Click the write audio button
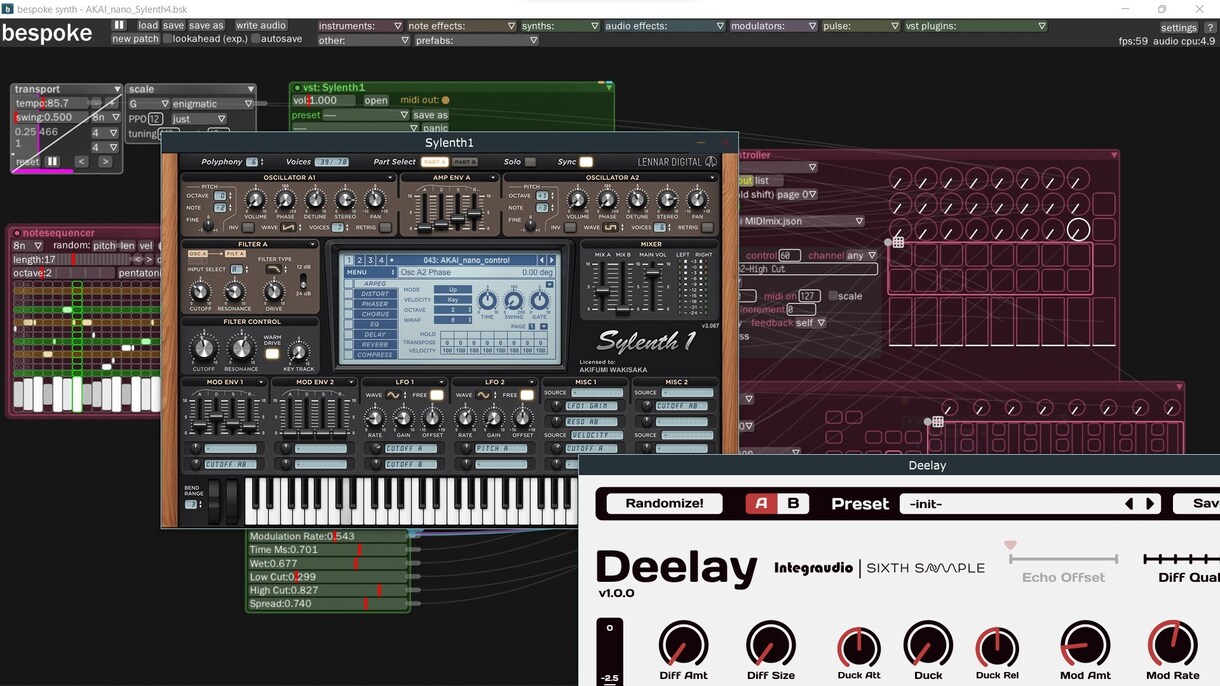1220x686 pixels. 261,26
